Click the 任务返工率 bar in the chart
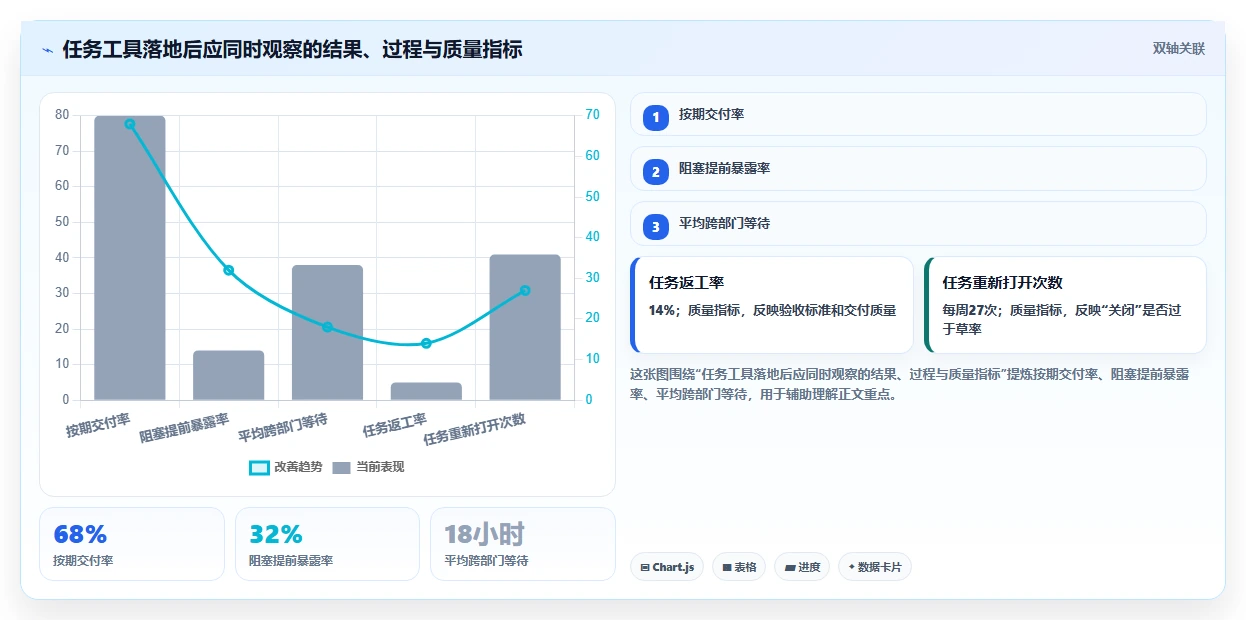 (x=426, y=391)
